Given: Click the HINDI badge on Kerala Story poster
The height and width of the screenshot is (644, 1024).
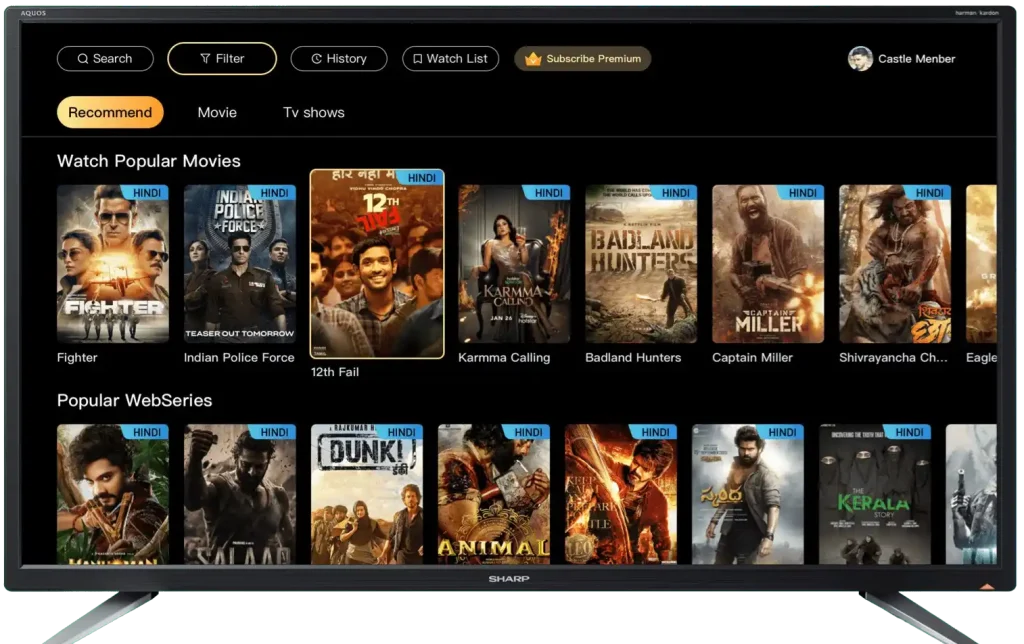Looking at the screenshot, I should (909, 432).
